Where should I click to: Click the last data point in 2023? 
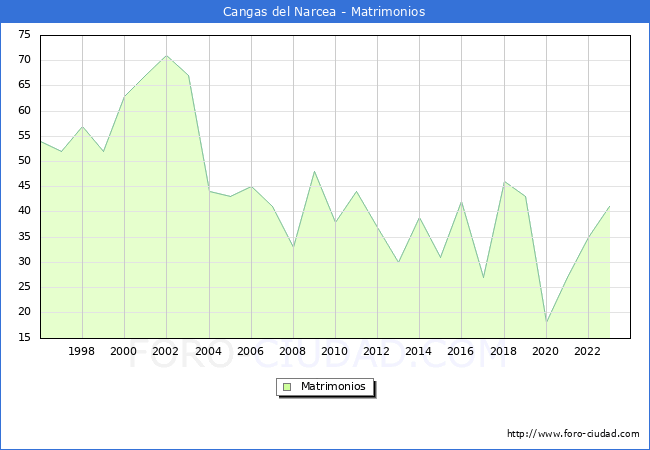tap(609, 207)
